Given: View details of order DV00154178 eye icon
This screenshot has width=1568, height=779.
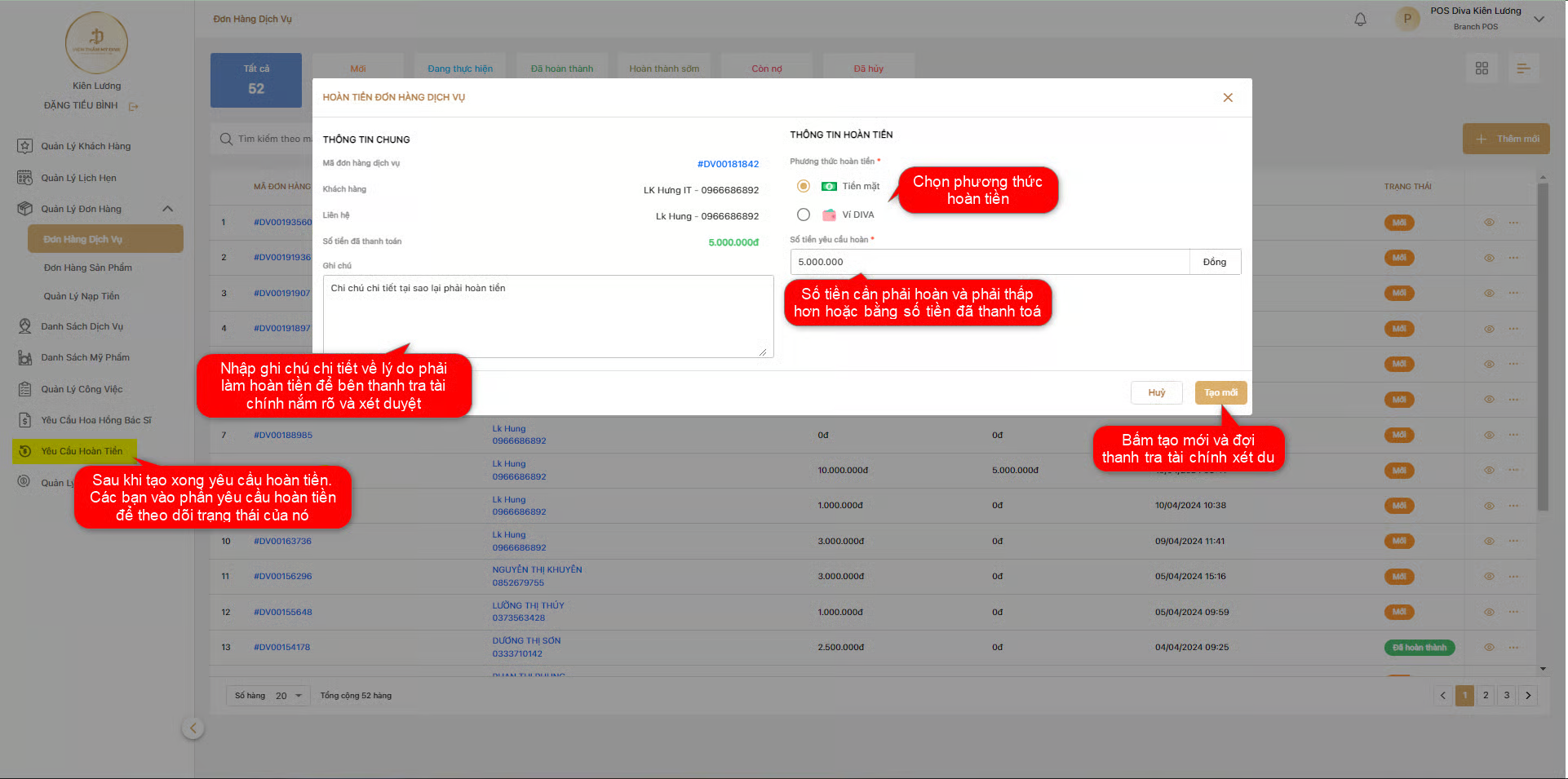Looking at the screenshot, I should point(1488,648).
